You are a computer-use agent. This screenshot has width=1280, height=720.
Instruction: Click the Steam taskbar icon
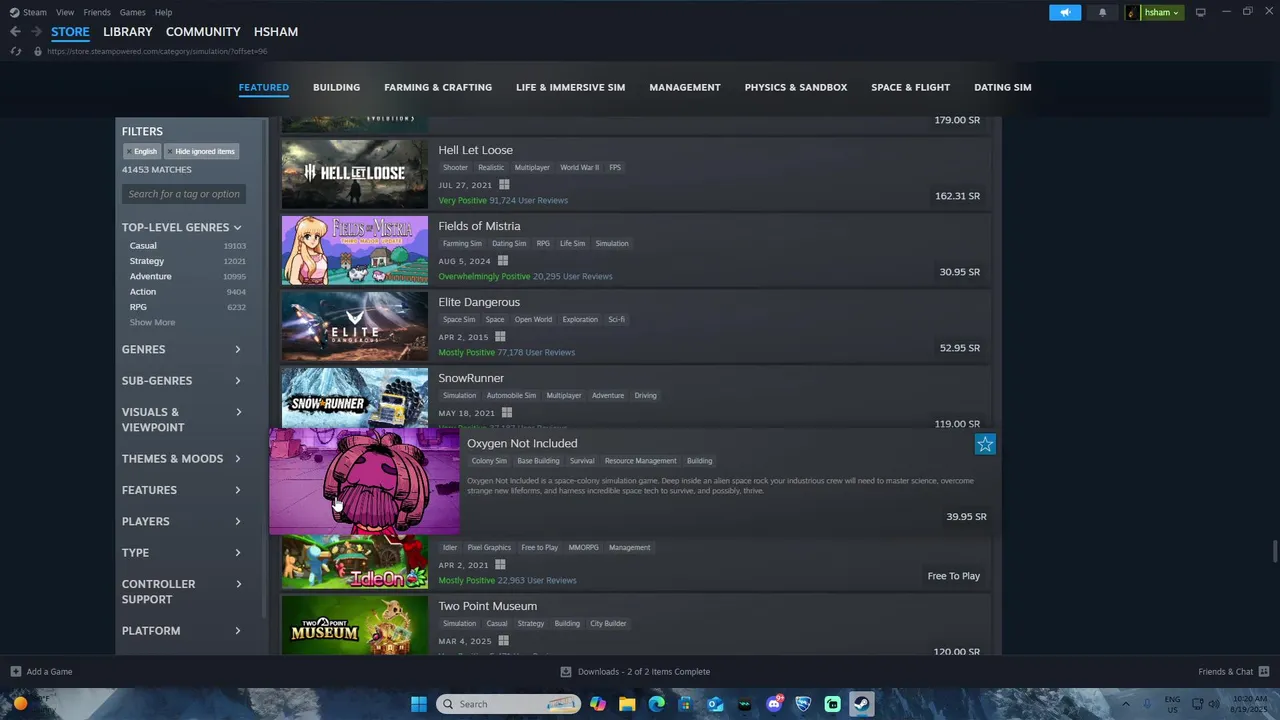862,703
